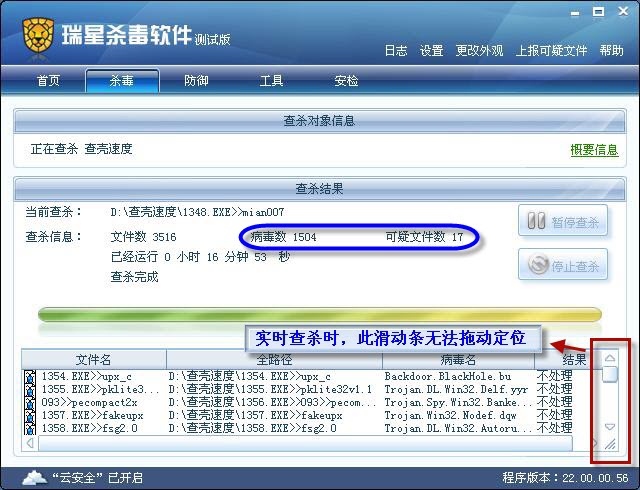This screenshot has height=490, width=640.
Task: Open the 日志 menu
Action: (x=396, y=51)
